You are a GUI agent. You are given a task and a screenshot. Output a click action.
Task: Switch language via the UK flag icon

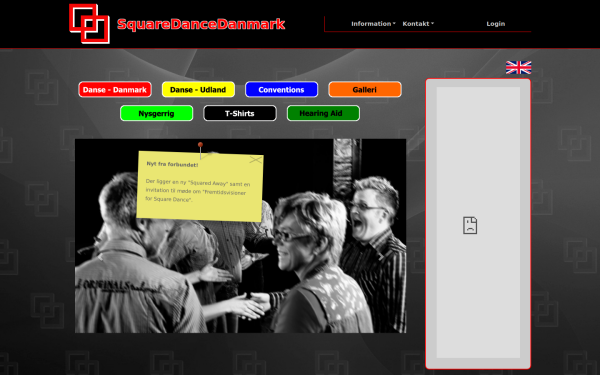click(518, 68)
